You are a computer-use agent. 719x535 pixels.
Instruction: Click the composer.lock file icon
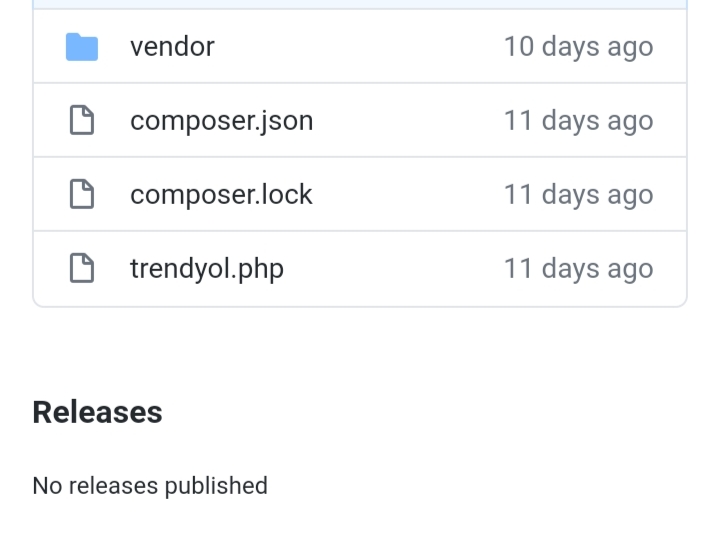click(80, 195)
